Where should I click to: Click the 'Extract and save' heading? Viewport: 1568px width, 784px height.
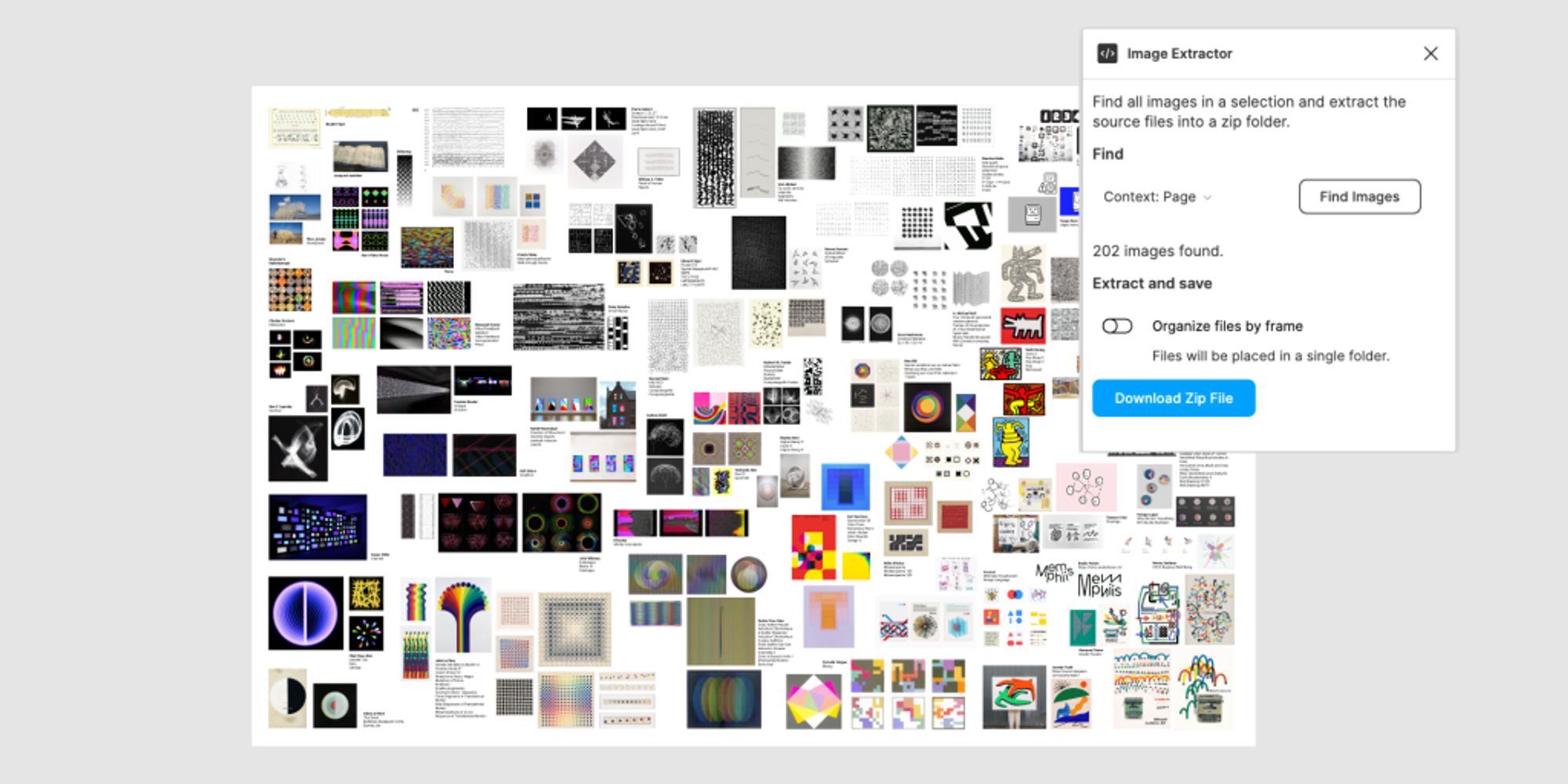tap(1152, 284)
